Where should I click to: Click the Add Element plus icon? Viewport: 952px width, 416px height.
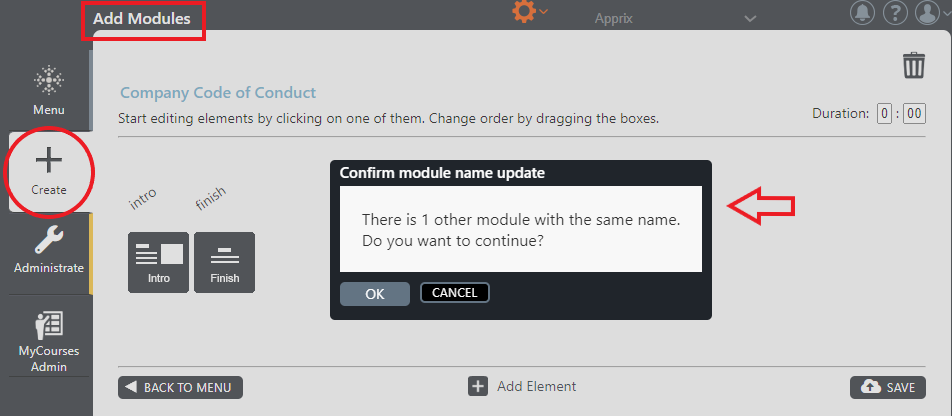click(478, 386)
